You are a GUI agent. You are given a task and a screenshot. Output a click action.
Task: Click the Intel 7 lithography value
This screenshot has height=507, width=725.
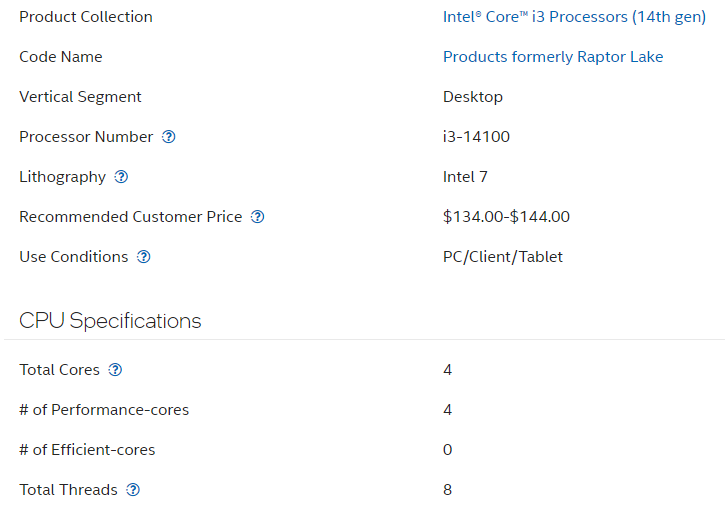[x=465, y=177]
